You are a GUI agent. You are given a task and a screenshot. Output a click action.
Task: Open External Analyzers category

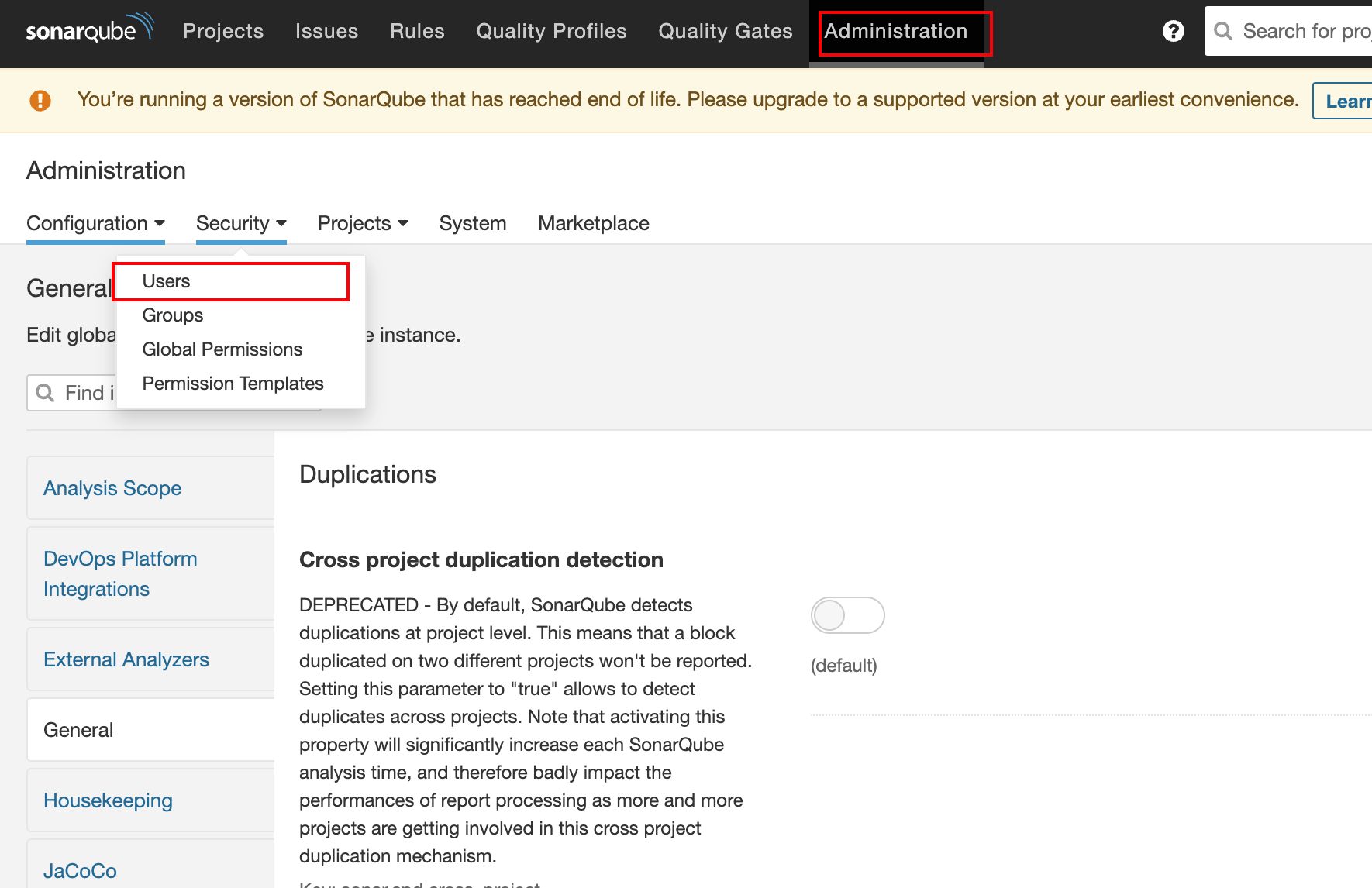[x=151, y=659]
